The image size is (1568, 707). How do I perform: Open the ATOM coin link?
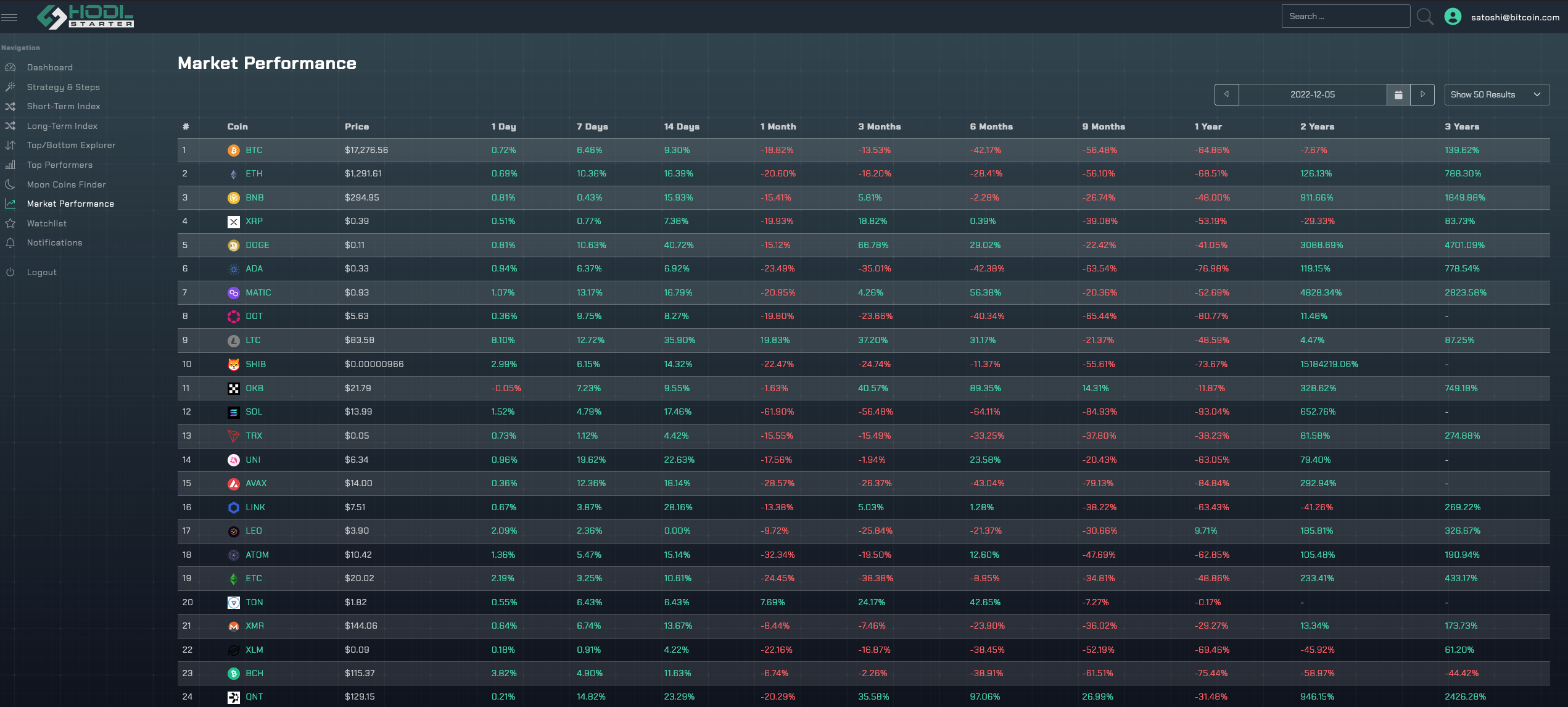(x=257, y=555)
